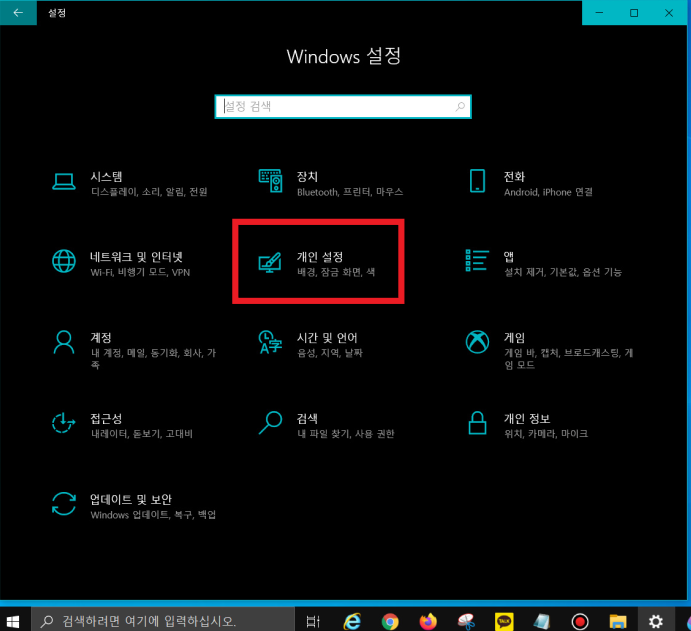The image size is (691, 631).
Task: Open KakaoTalk from taskbar
Action: point(504,622)
